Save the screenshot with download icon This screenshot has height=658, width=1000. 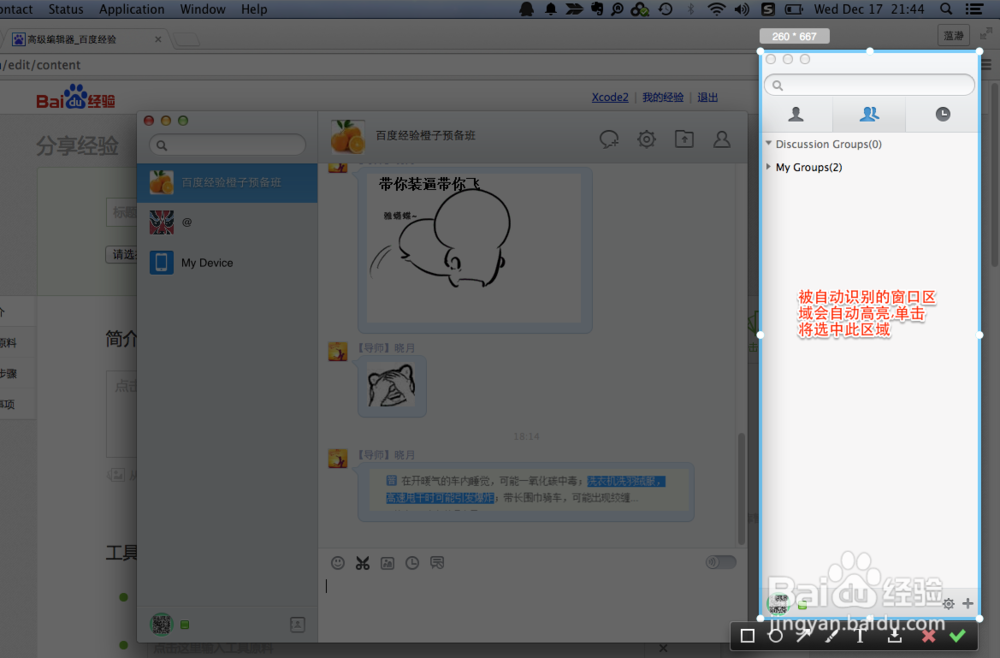pyautogui.click(x=895, y=636)
